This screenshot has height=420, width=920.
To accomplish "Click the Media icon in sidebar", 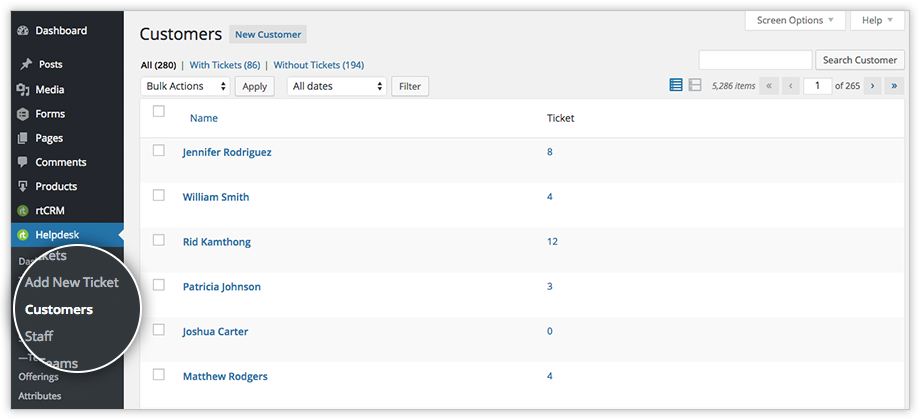I will point(23,90).
